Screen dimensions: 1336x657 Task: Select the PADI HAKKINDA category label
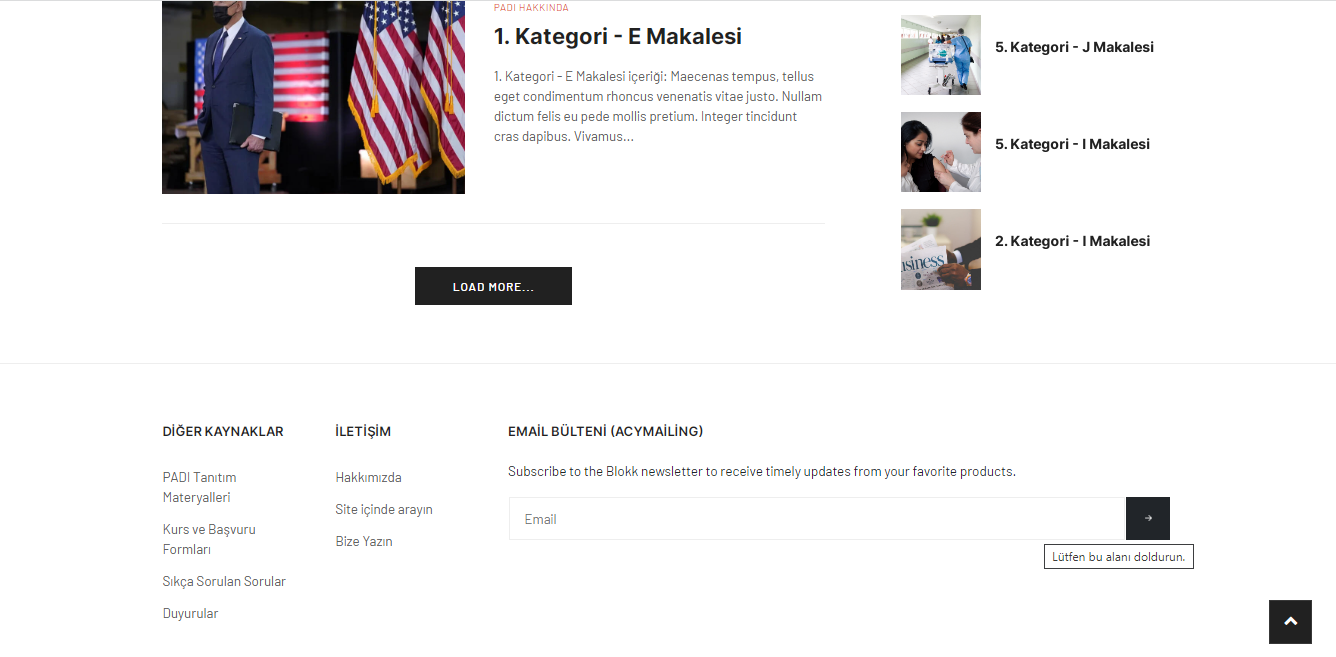click(531, 7)
